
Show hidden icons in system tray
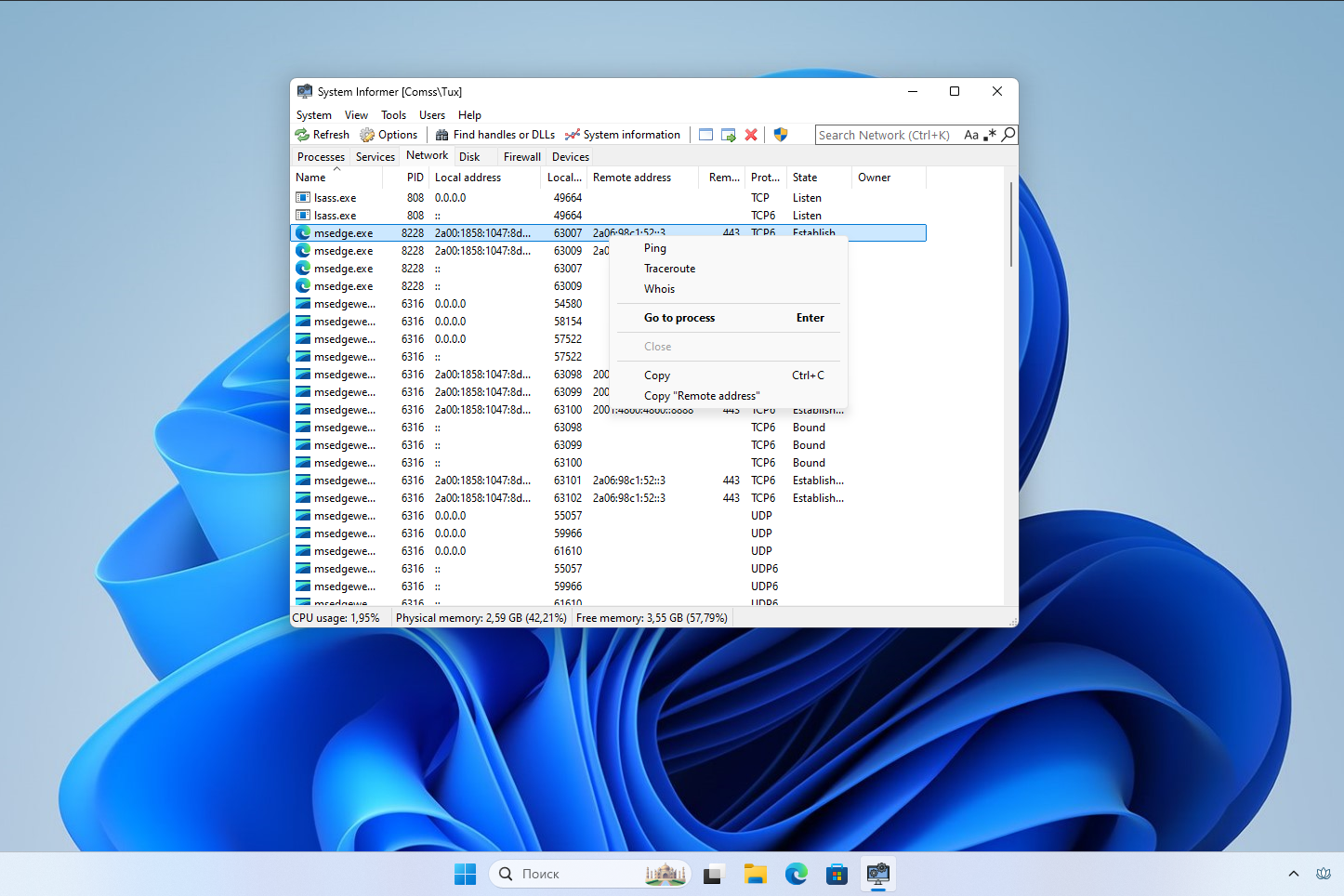(1293, 874)
